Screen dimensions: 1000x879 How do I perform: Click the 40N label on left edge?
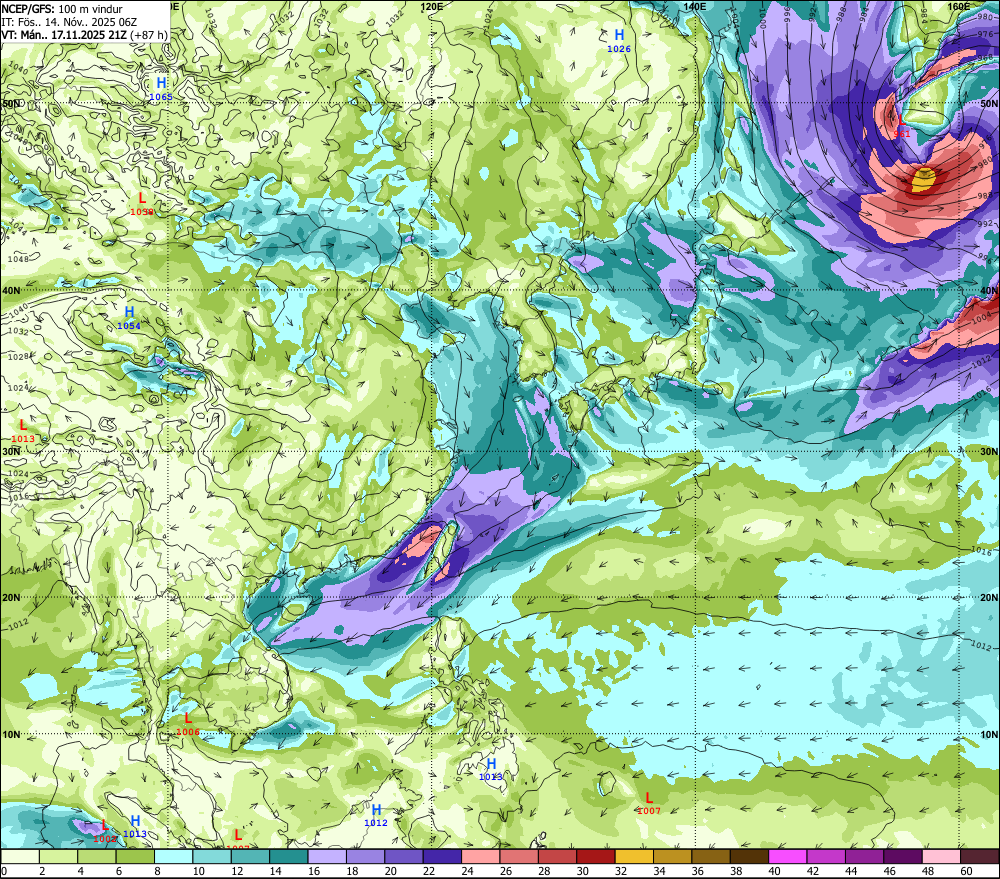point(11,290)
